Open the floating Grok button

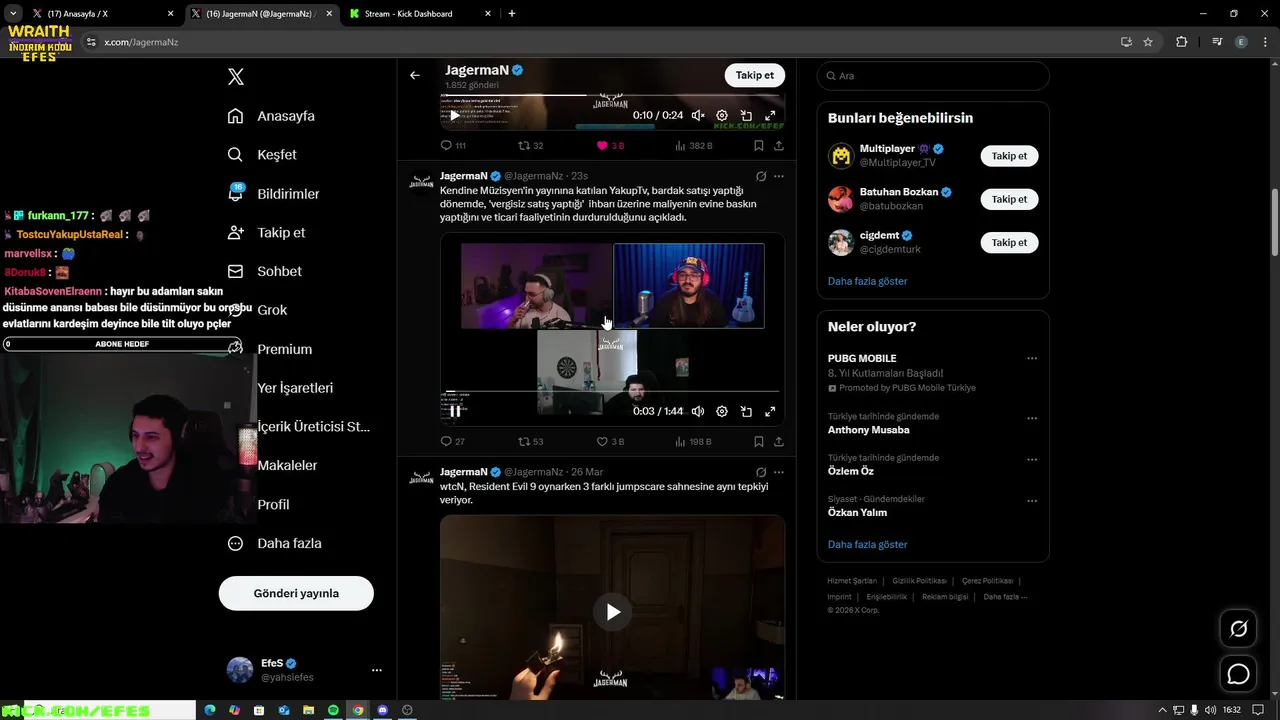(x=1238, y=629)
